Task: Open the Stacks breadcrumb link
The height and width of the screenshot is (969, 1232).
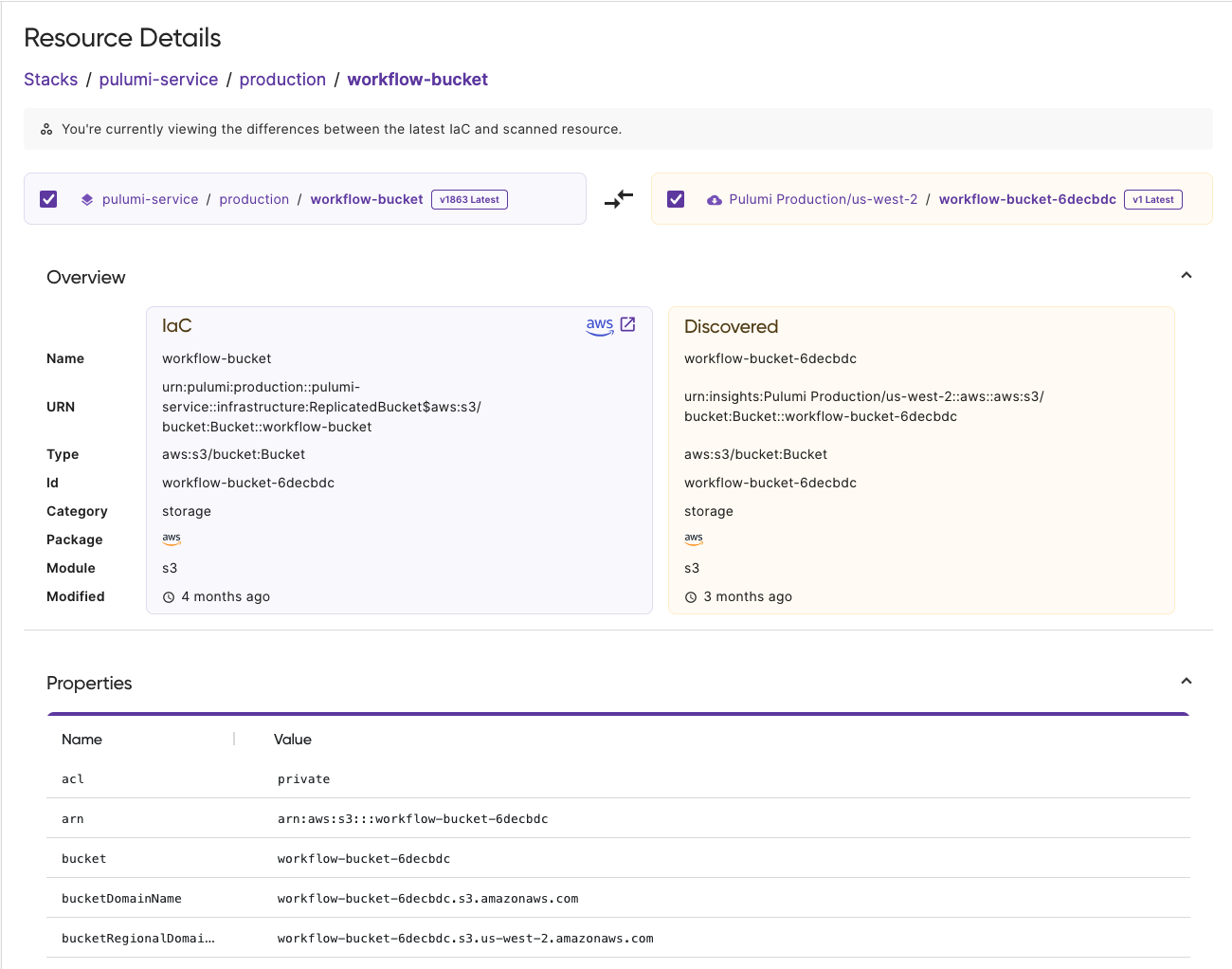Action: pos(51,80)
